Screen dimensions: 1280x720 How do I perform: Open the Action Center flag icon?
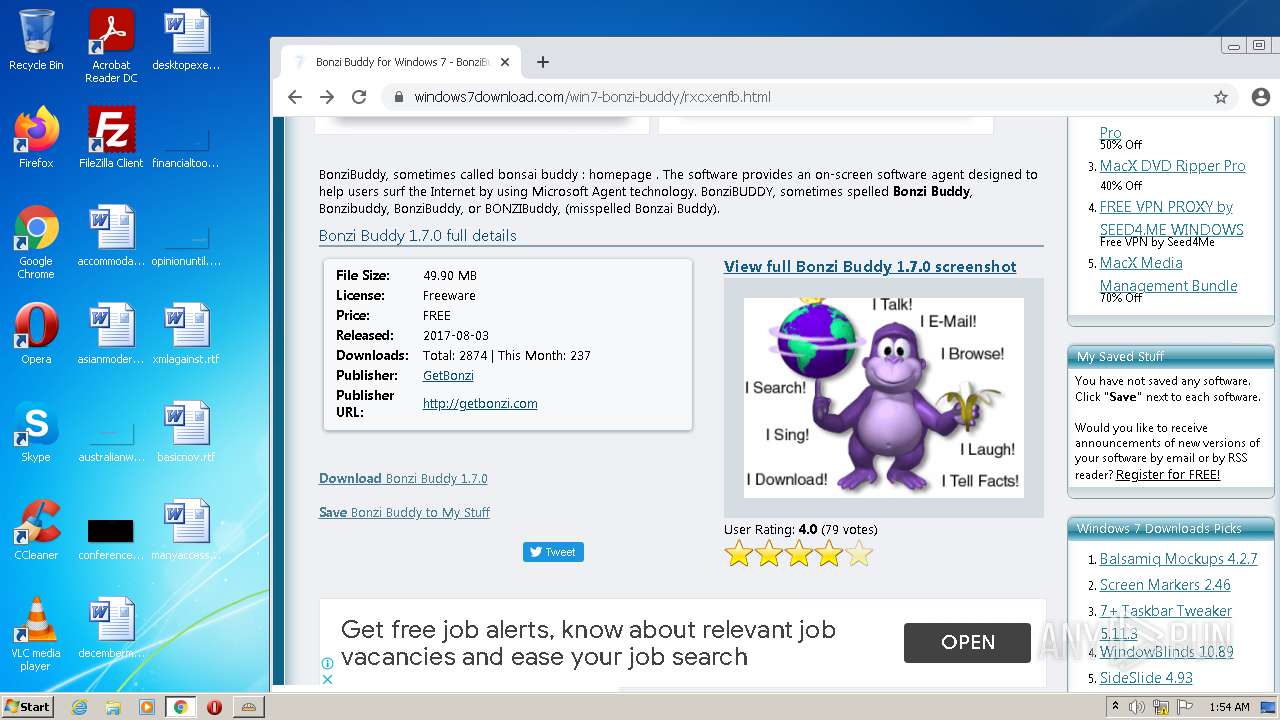(x=1185, y=707)
